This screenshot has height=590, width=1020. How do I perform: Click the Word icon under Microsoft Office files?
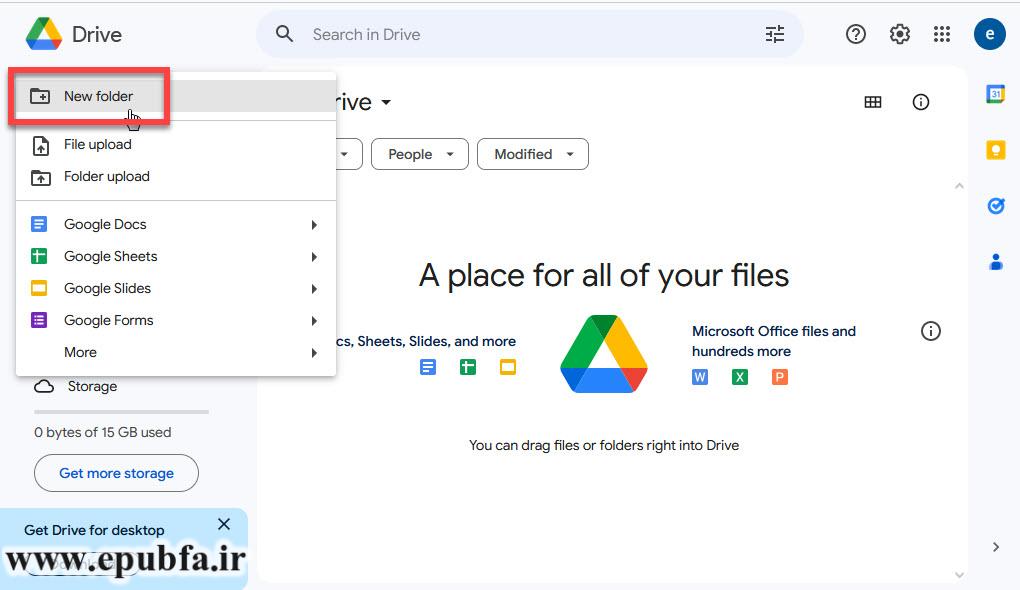[700, 377]
